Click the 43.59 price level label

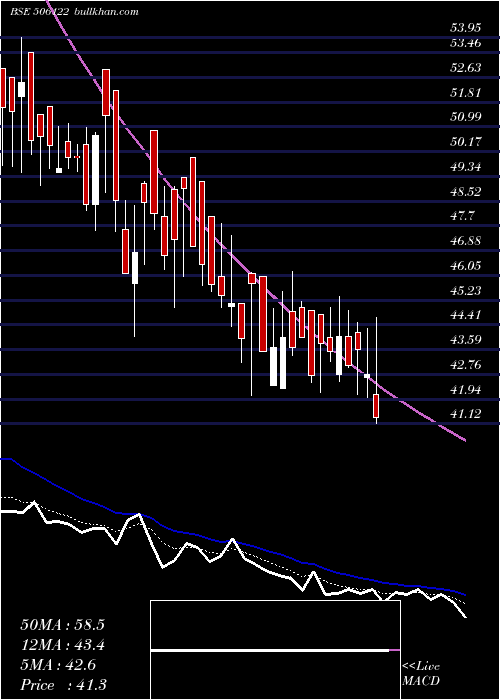coord(466,340)
